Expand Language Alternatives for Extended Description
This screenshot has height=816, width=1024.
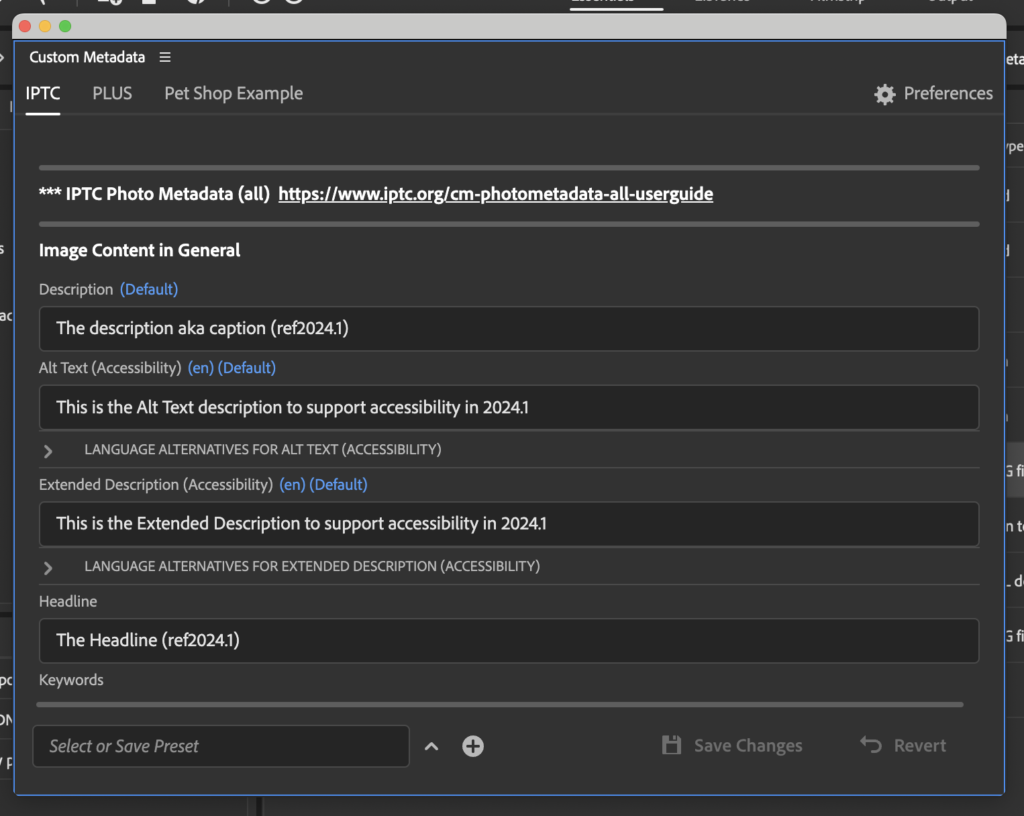(47, 565)
